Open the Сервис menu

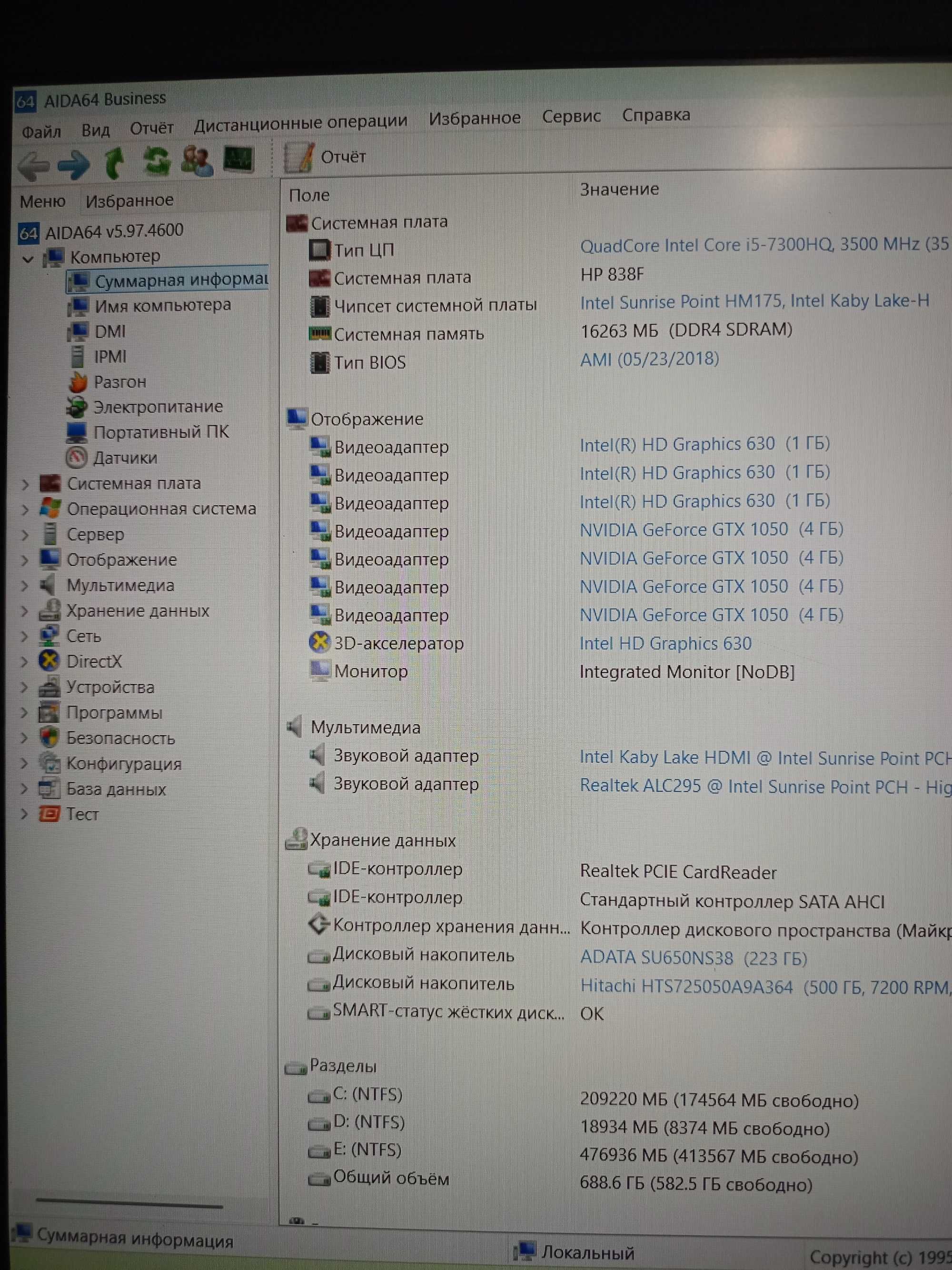[572, 116]
